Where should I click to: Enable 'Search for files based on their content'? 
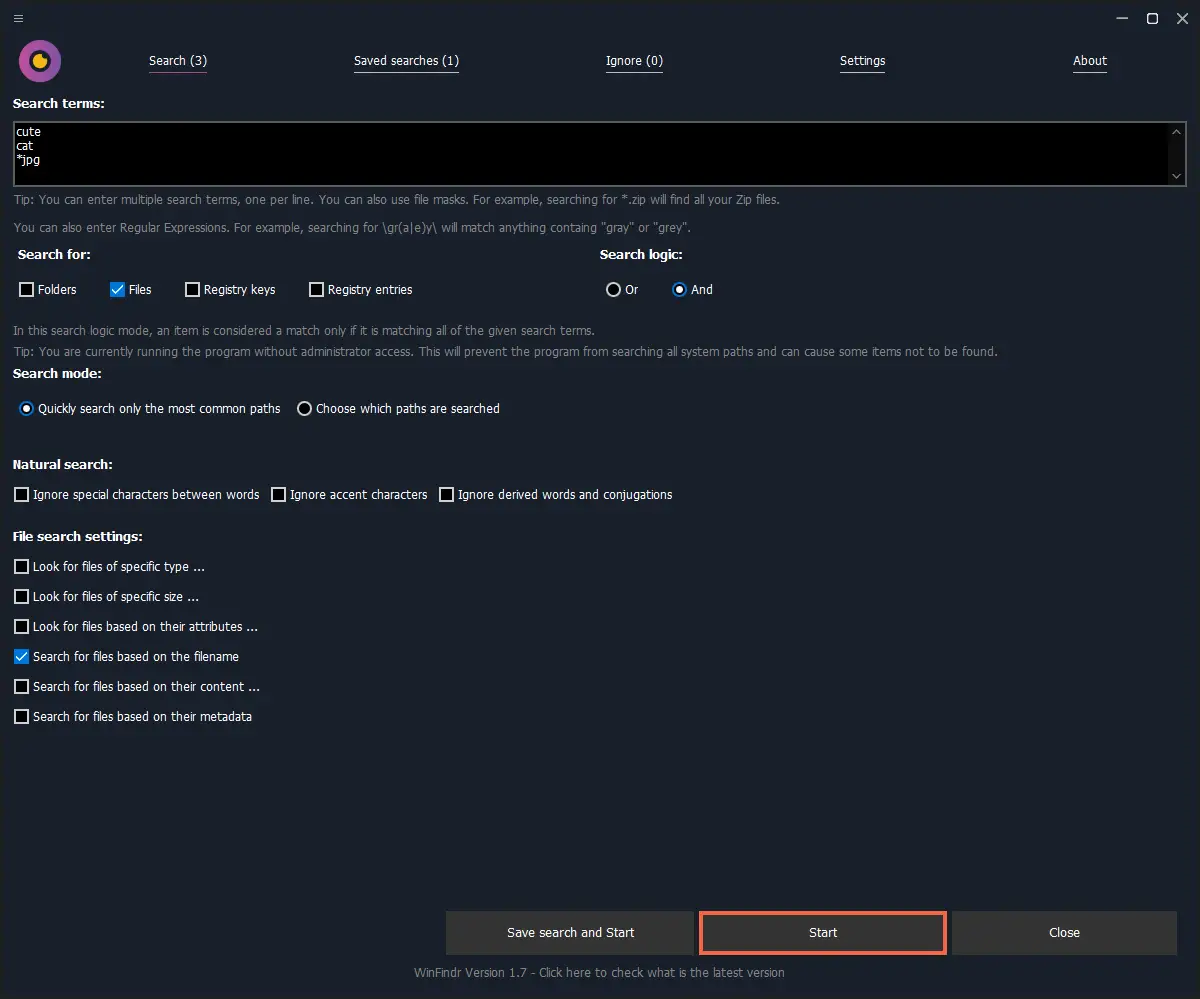click(x=21, y=686)
